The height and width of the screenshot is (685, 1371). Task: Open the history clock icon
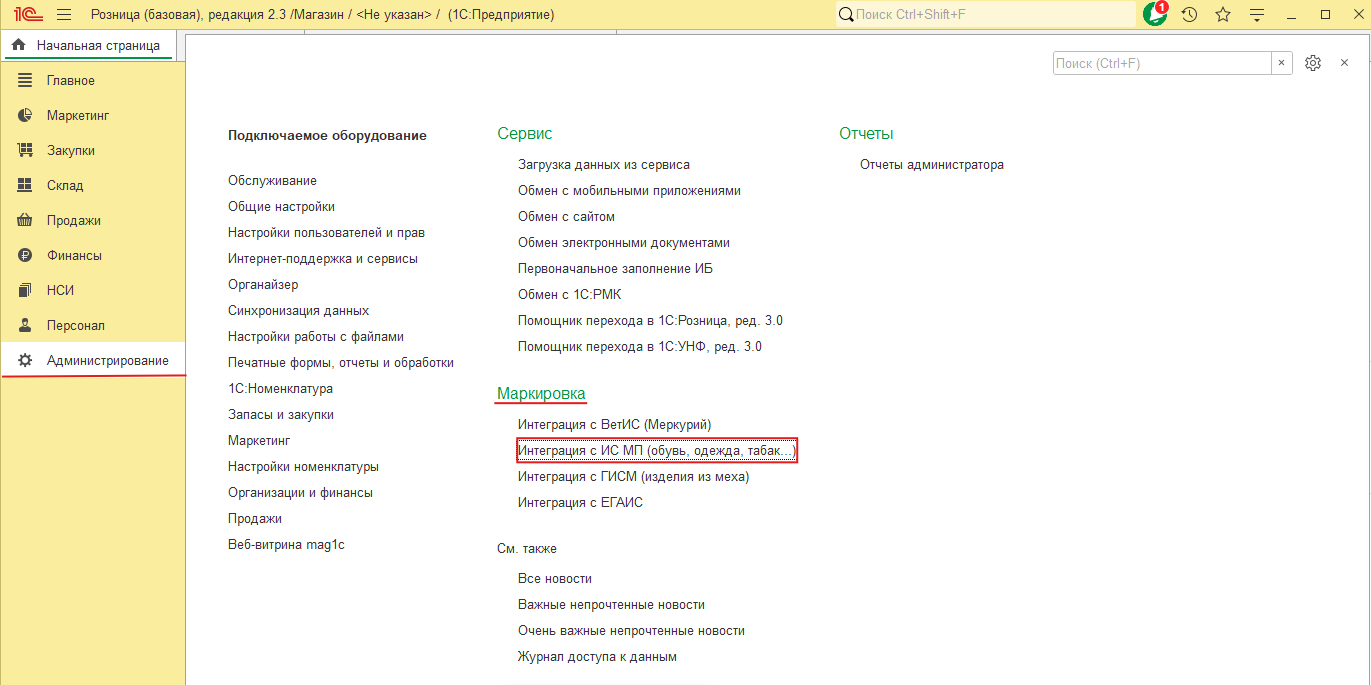click(1189, 15)
